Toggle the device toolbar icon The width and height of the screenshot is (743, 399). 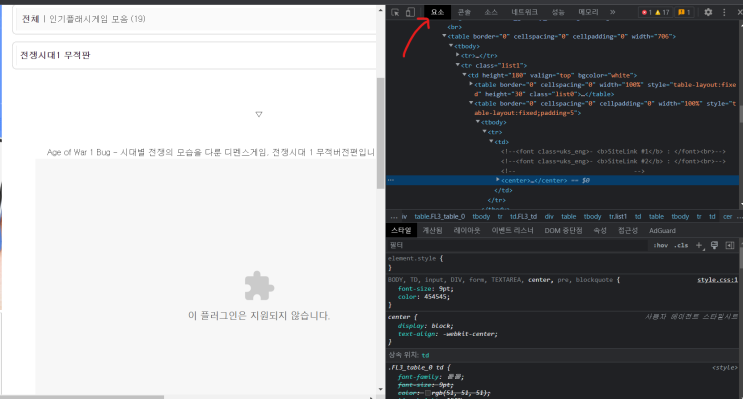[410, 12]
